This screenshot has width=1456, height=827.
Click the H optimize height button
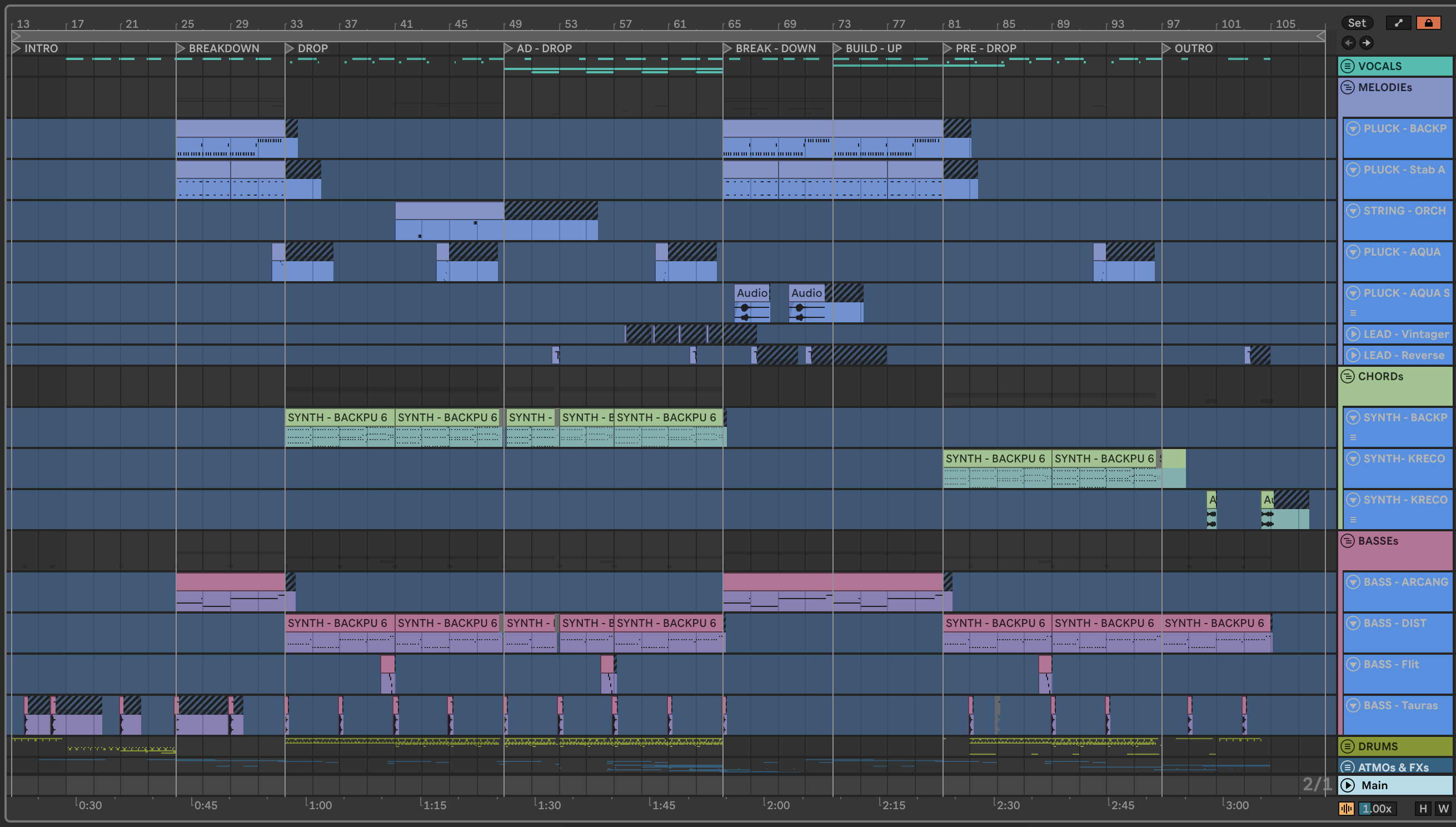tap(1423, 808)
